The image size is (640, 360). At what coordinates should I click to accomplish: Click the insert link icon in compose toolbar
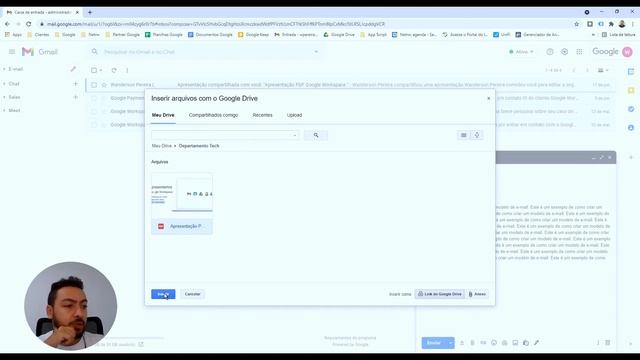(483, 343)
